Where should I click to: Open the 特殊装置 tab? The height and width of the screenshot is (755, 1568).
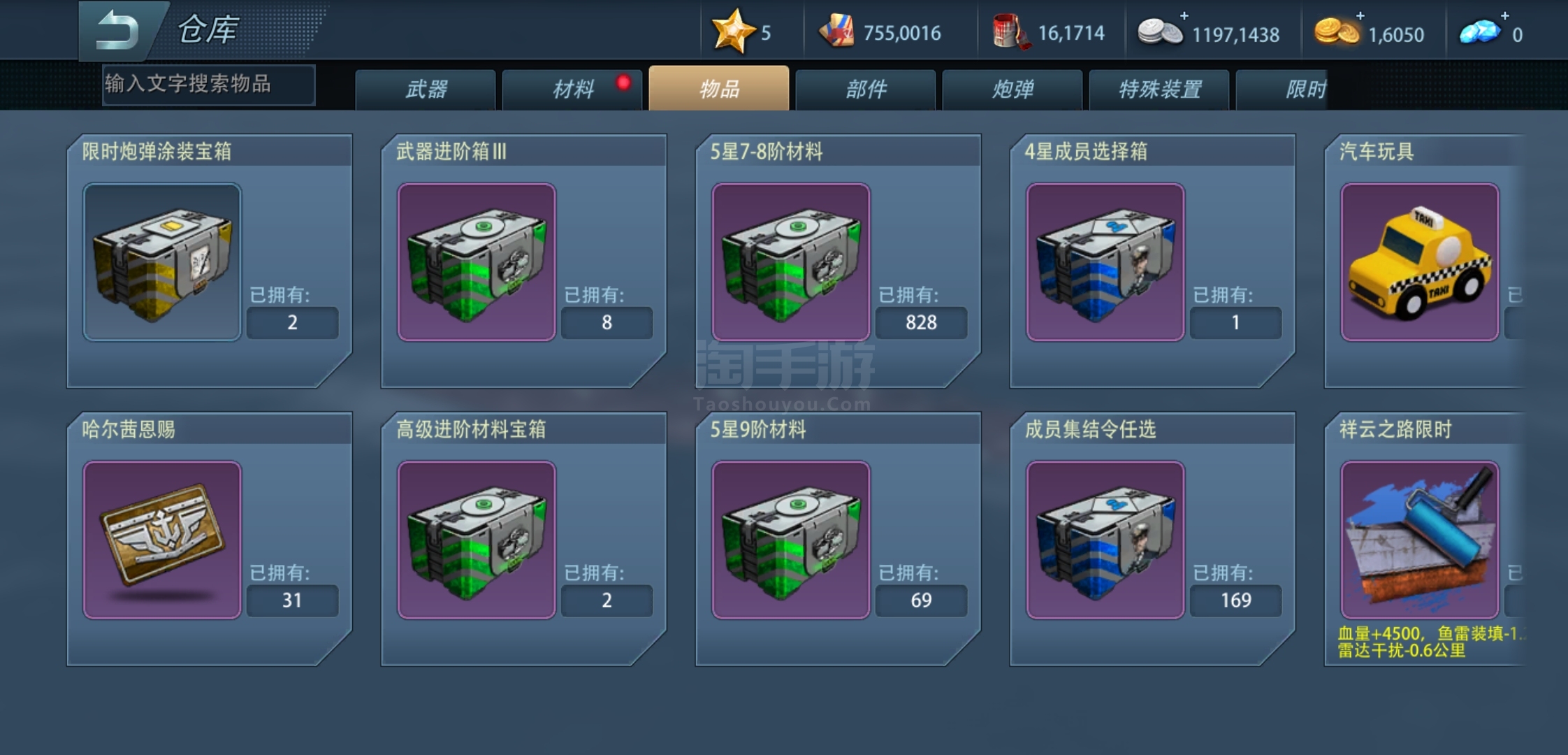(1159, 89)
